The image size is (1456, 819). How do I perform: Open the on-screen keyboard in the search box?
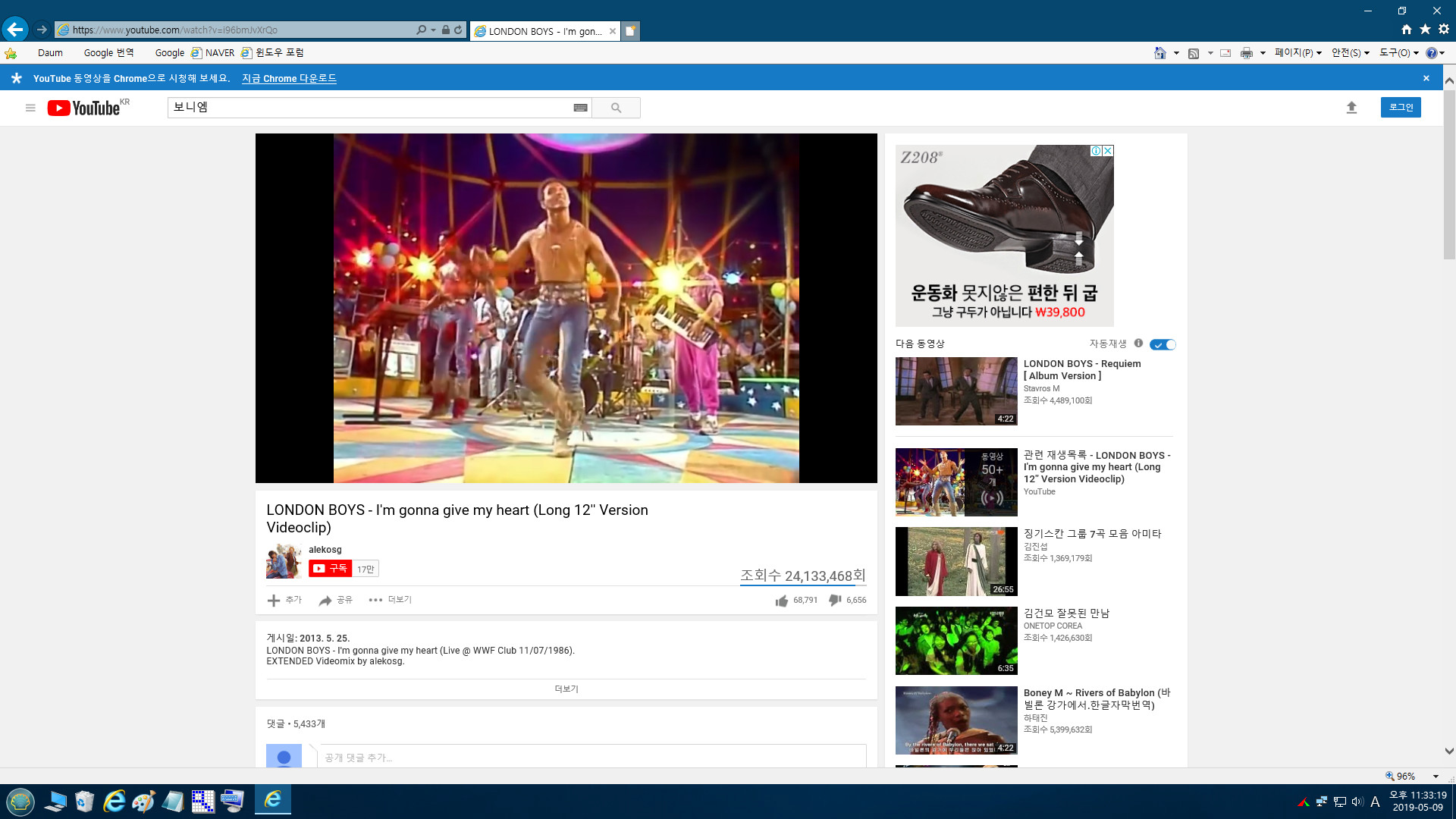coord(580,108)
